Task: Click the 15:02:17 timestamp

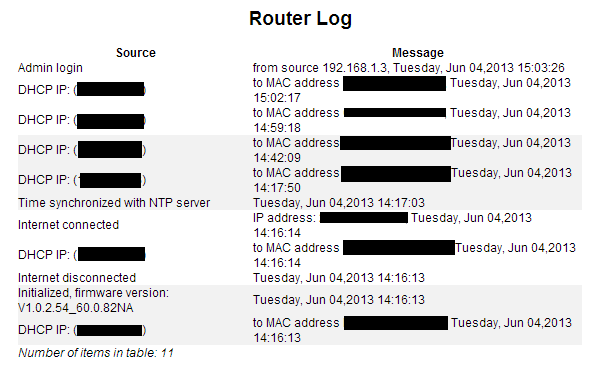Action: 277,98
